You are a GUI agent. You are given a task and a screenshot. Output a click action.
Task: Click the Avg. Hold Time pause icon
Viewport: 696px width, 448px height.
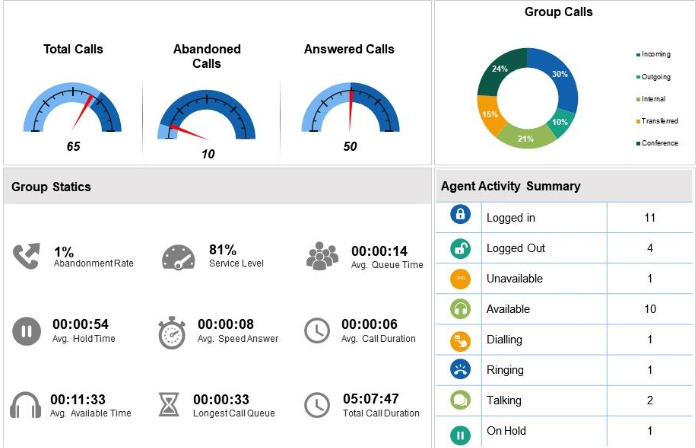pyautogui.click(x=26, y=330)
